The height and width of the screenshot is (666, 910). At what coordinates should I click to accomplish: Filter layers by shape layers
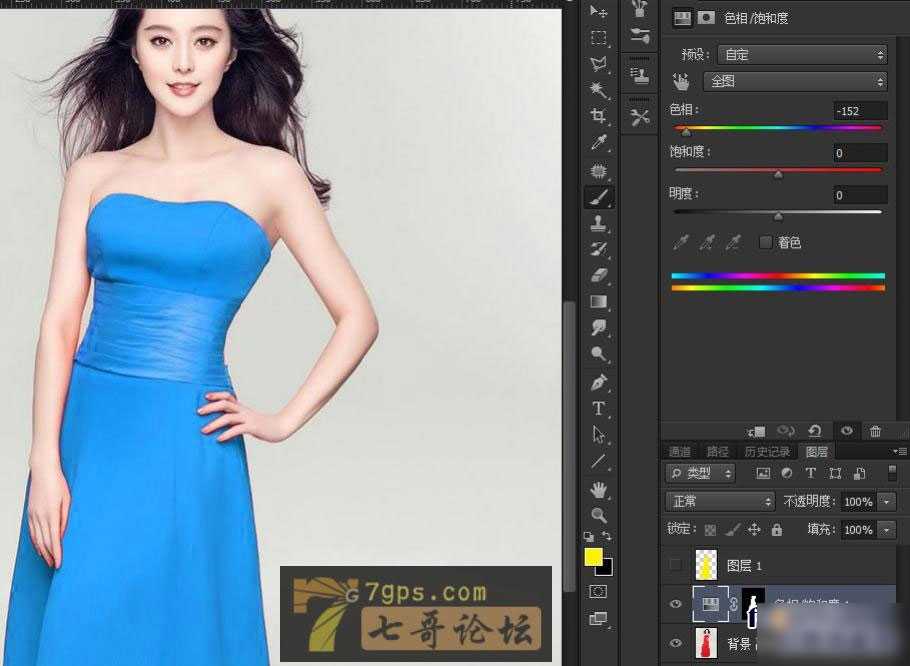[x=835, y=473]
